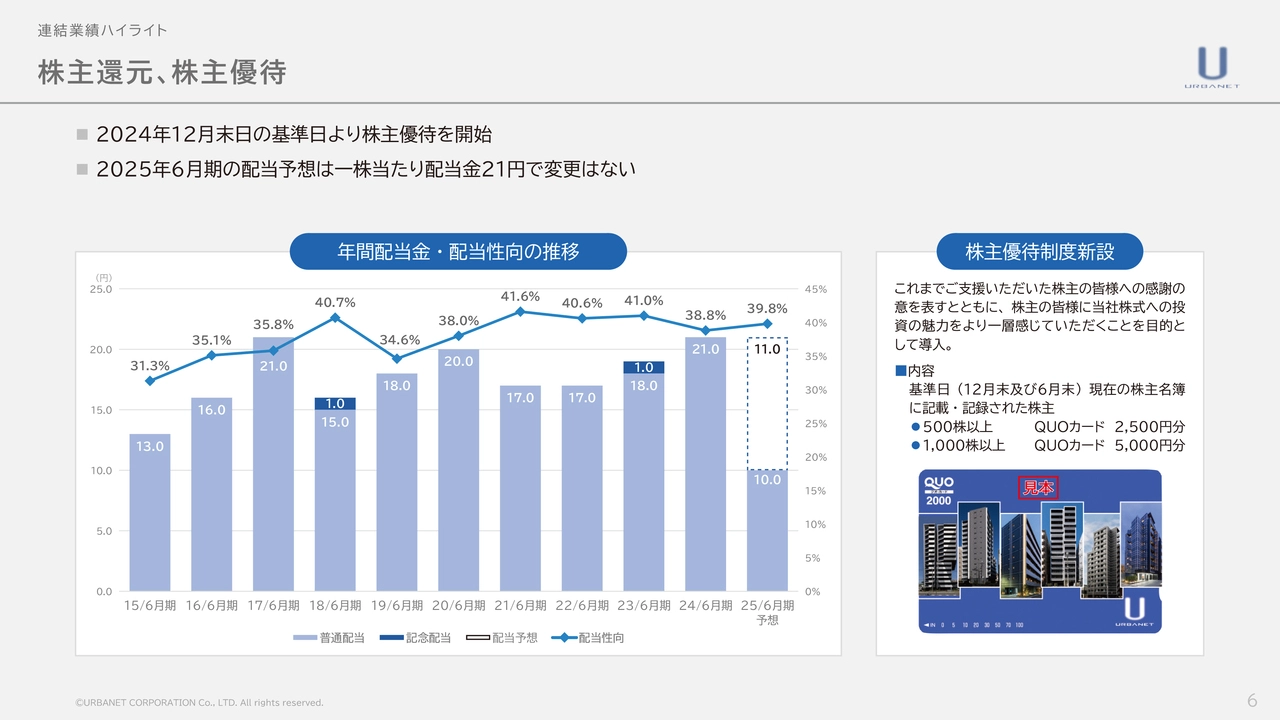1280x720 pixels.
Task: Click the red 見本 label on card
Action: coord(1038,488)
